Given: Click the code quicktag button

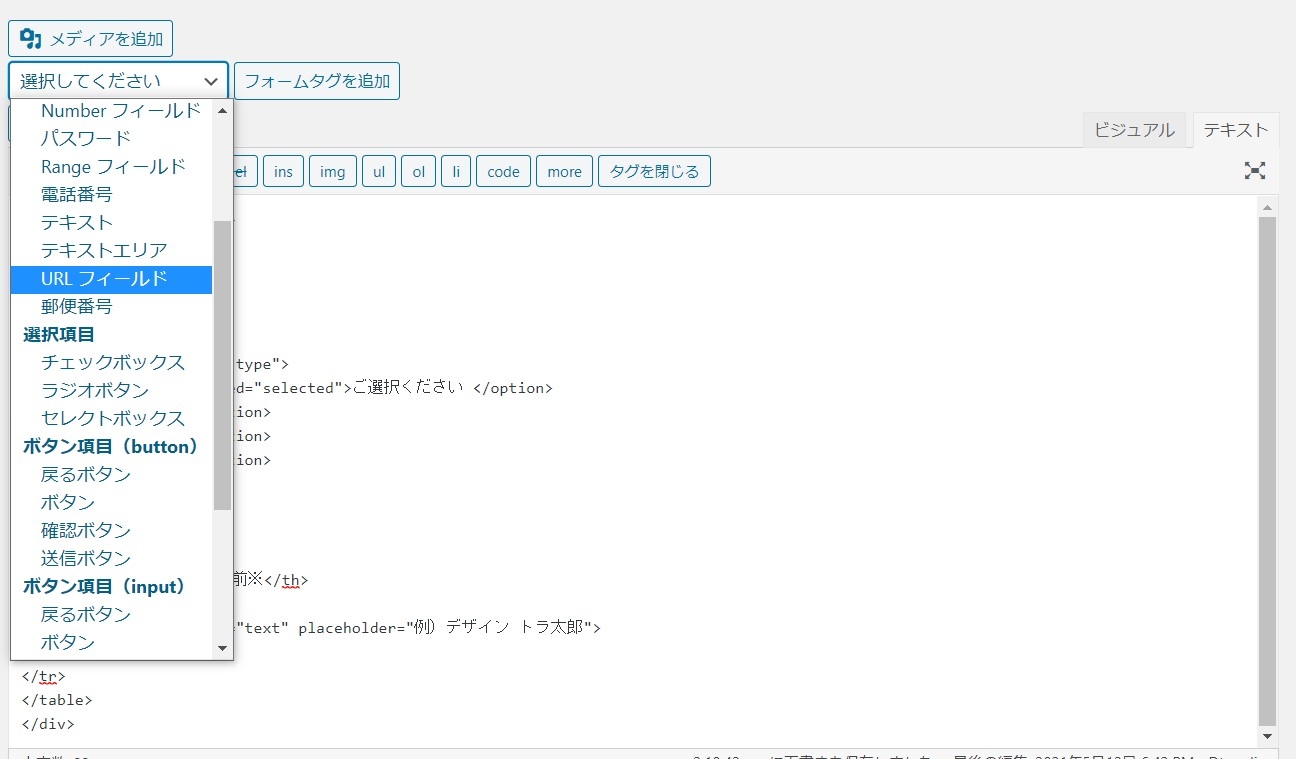Looking at the screenshot, I should point(503,172).
